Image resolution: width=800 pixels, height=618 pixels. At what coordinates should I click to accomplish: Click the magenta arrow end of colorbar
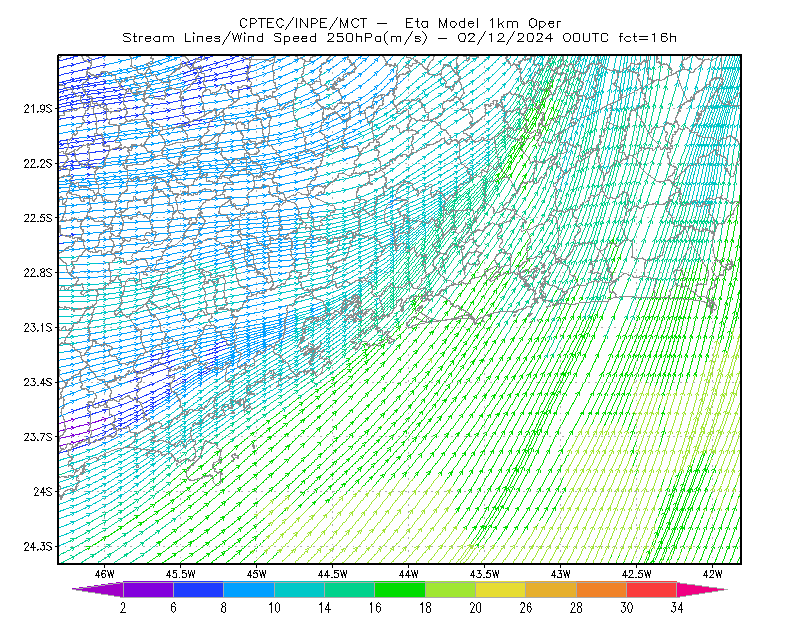pyautogui.click(x=702, y=589)
